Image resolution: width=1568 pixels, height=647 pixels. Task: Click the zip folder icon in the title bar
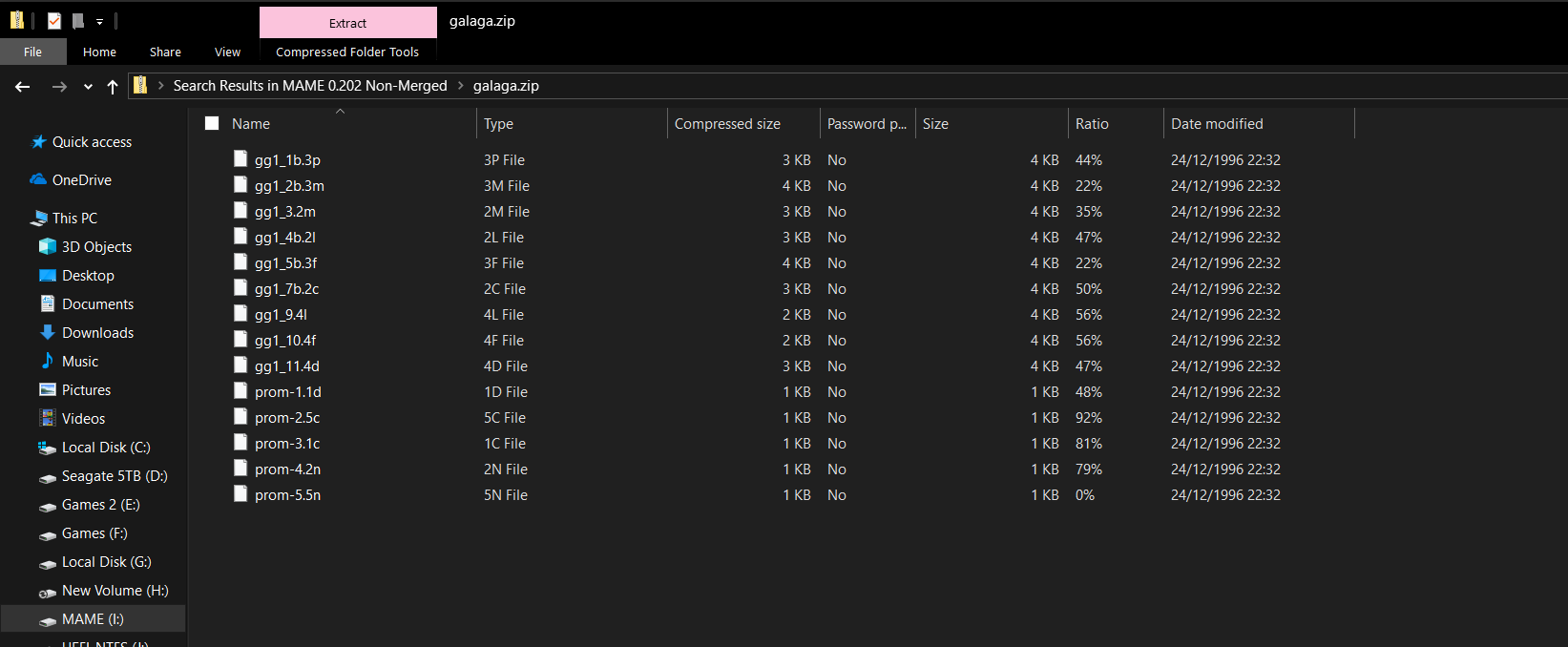point(17,20)
